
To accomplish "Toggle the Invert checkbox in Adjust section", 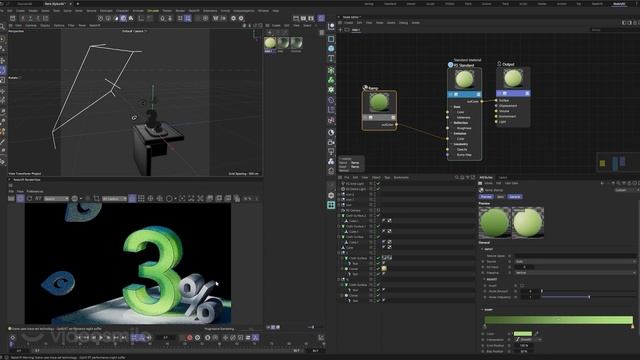I will pyautogui.click(x=522, y=286).
